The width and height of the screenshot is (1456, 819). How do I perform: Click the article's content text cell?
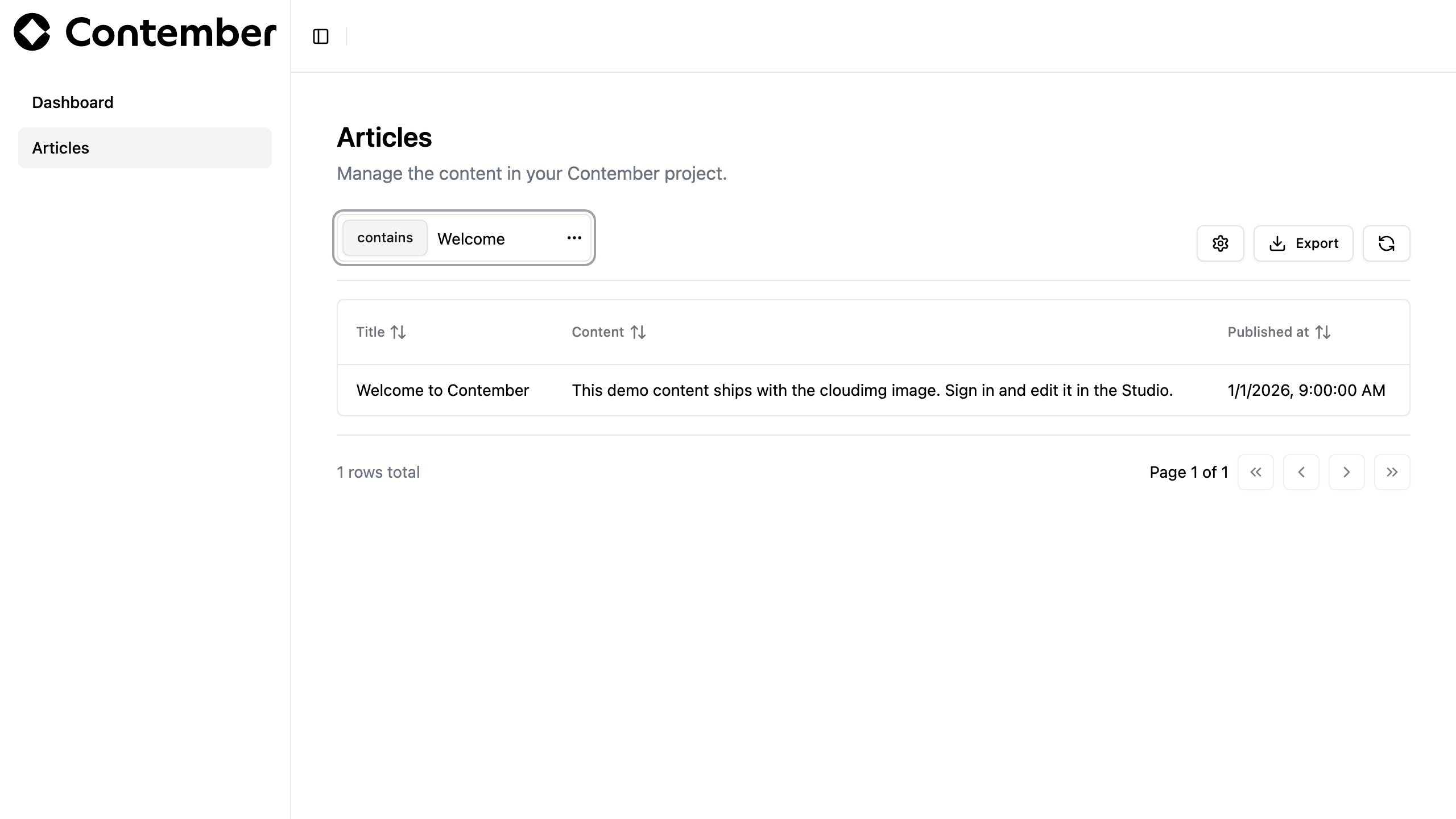(872, 390)
